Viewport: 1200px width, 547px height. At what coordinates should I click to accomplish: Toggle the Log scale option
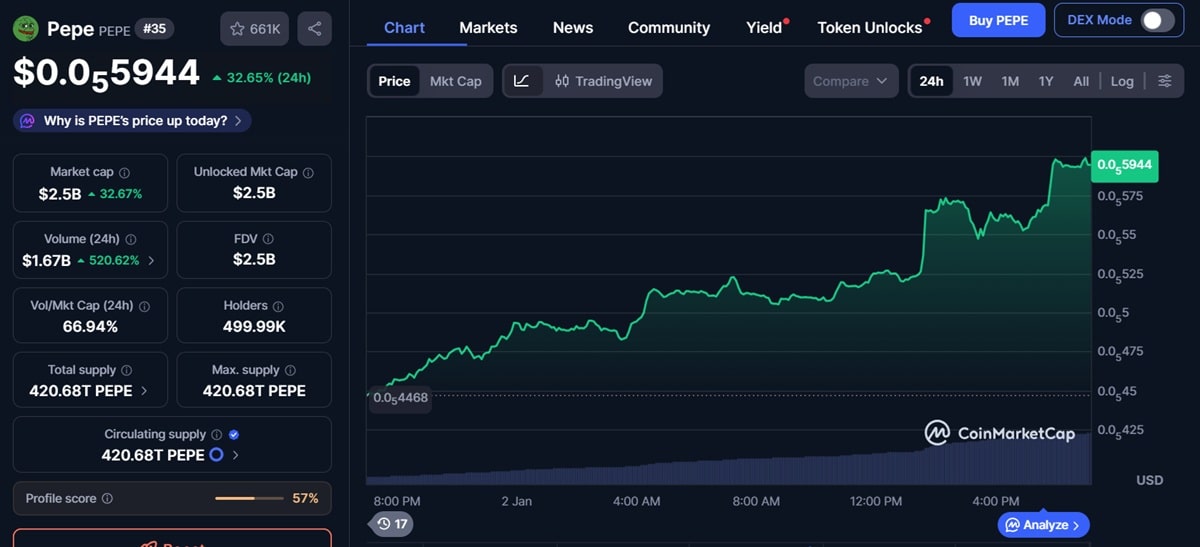click(x=1122, y=81)
